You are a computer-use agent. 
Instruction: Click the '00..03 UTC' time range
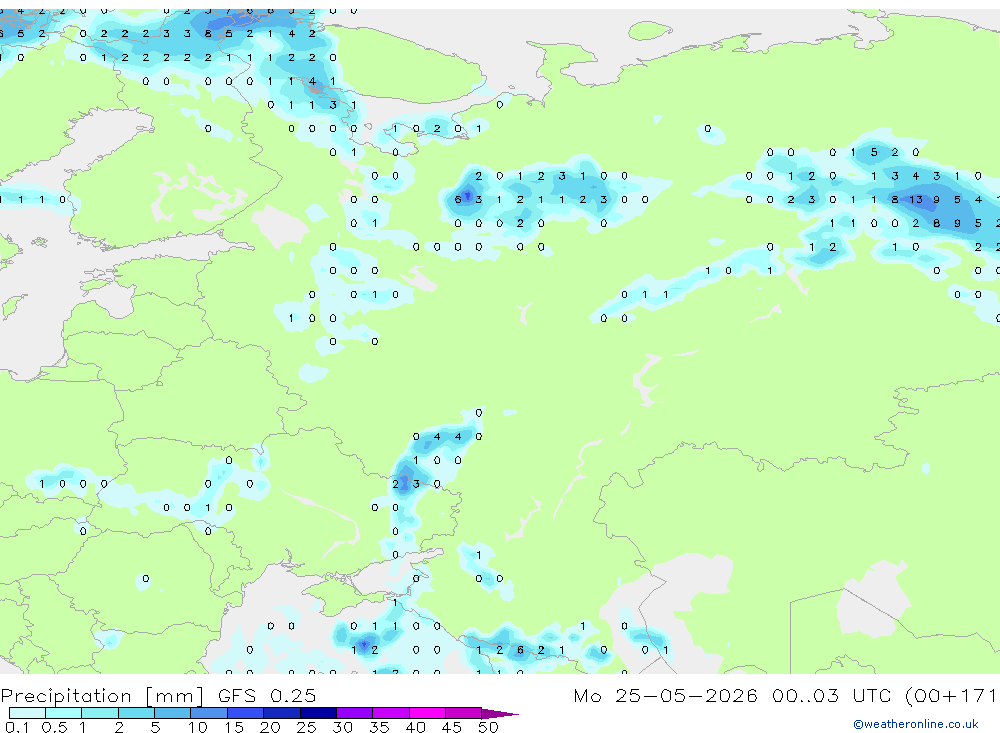tap(832, 696)
